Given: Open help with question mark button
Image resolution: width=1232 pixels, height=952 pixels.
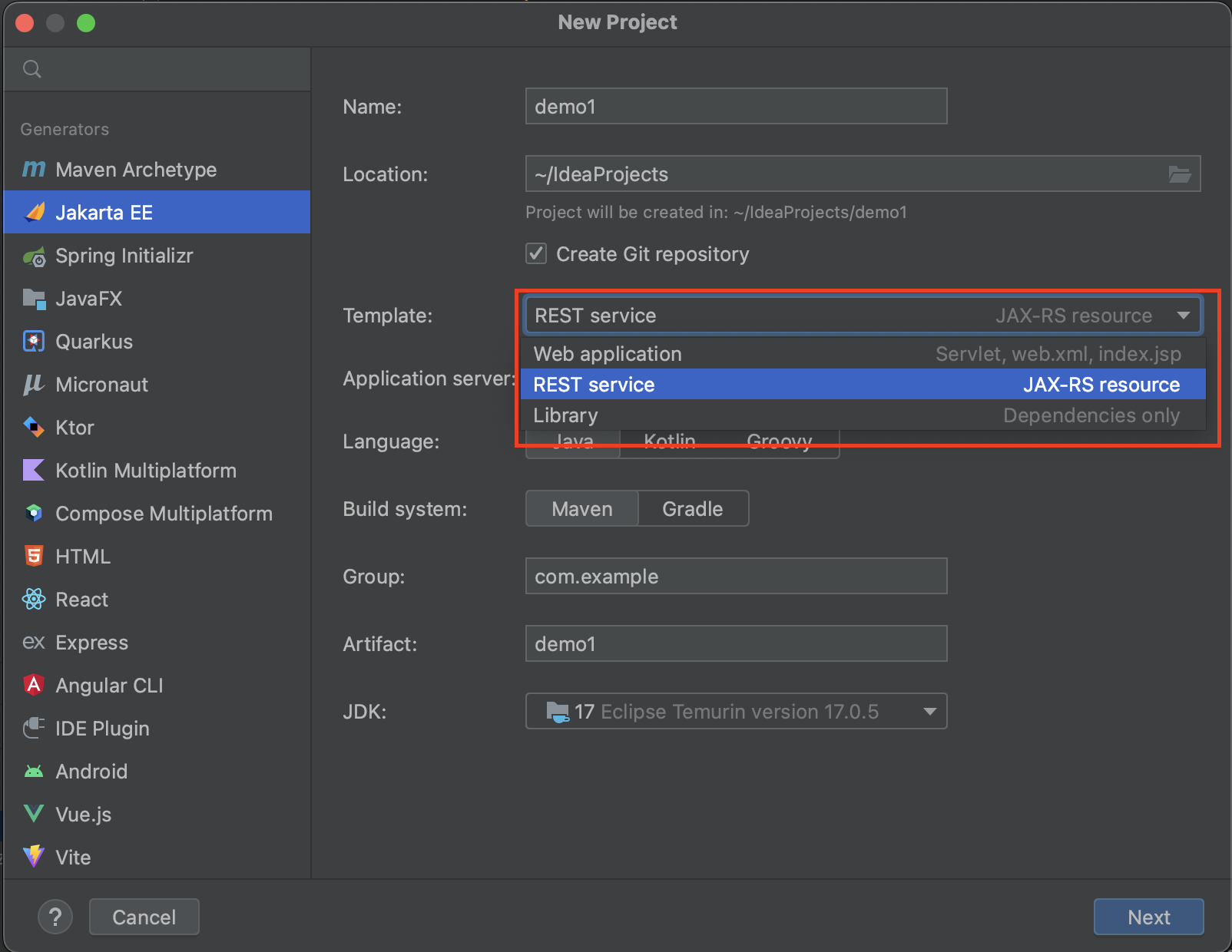Looking at the screenshot, I should pos(55,917).
